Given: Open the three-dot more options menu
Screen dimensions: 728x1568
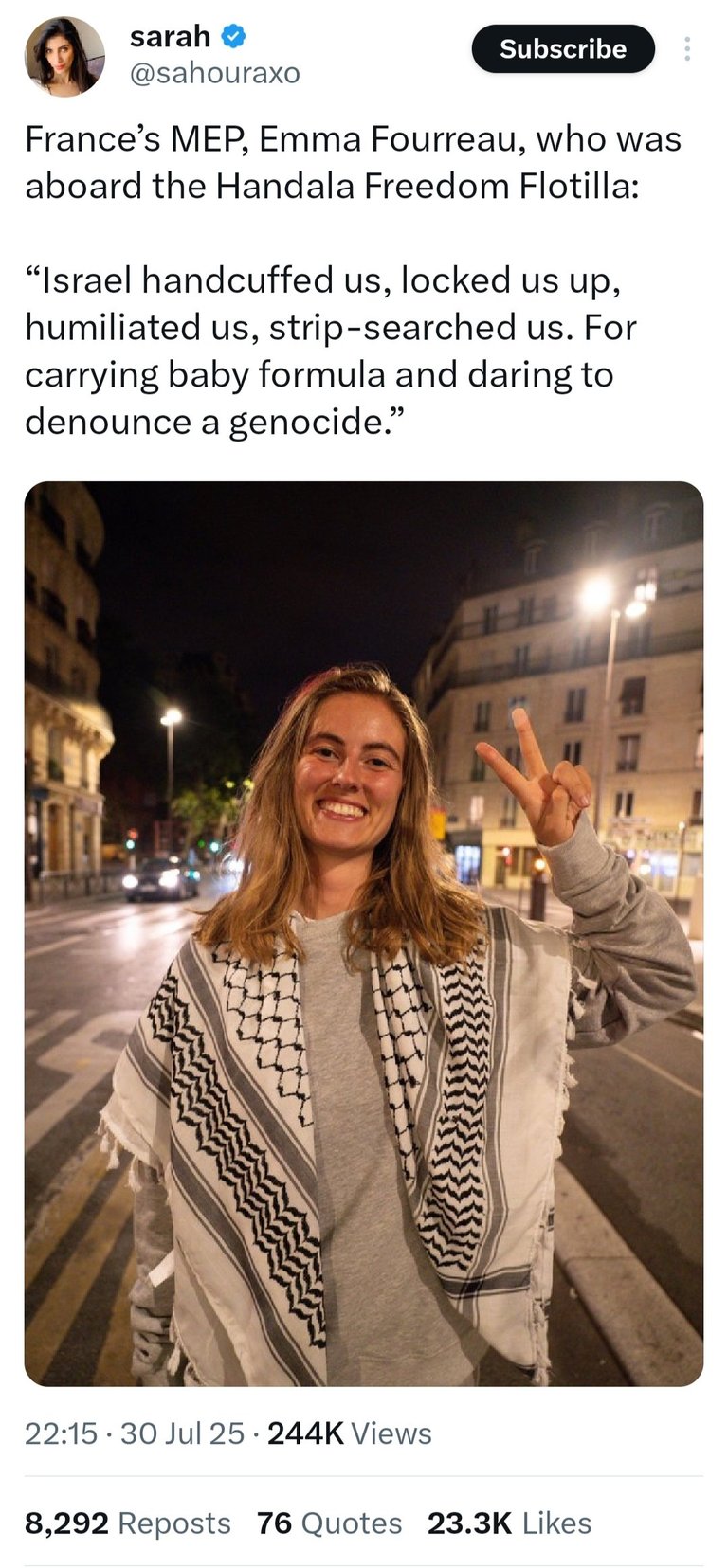Looking at the screenshot, I should [687, 49].
